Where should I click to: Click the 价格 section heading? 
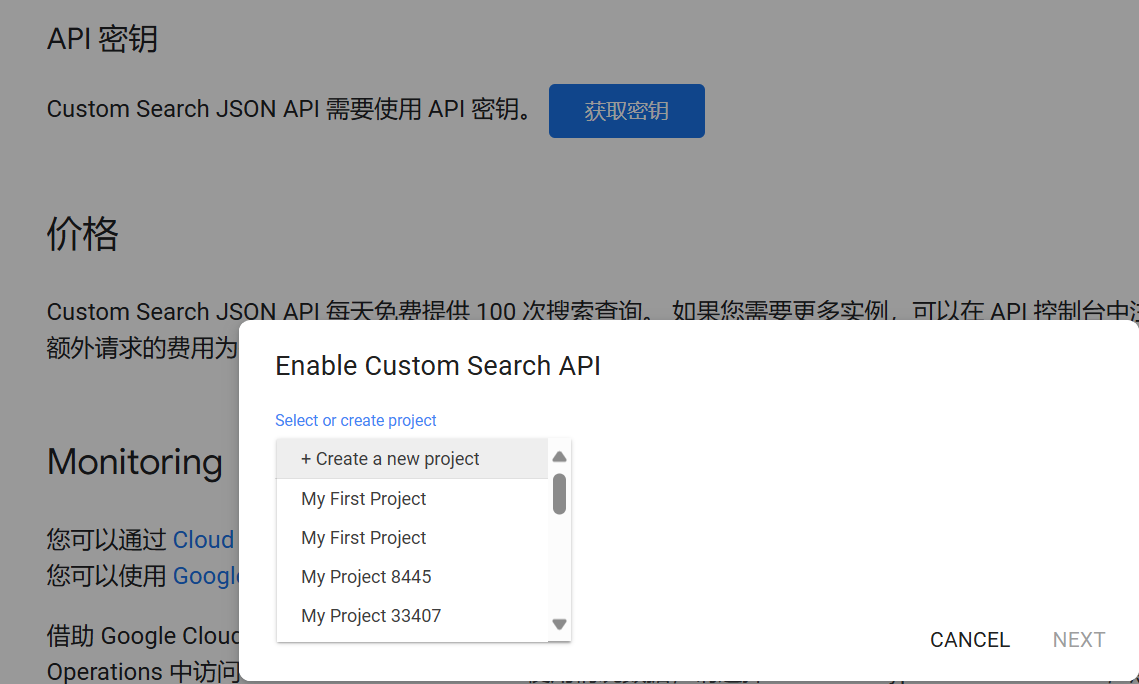click(83, 235)
